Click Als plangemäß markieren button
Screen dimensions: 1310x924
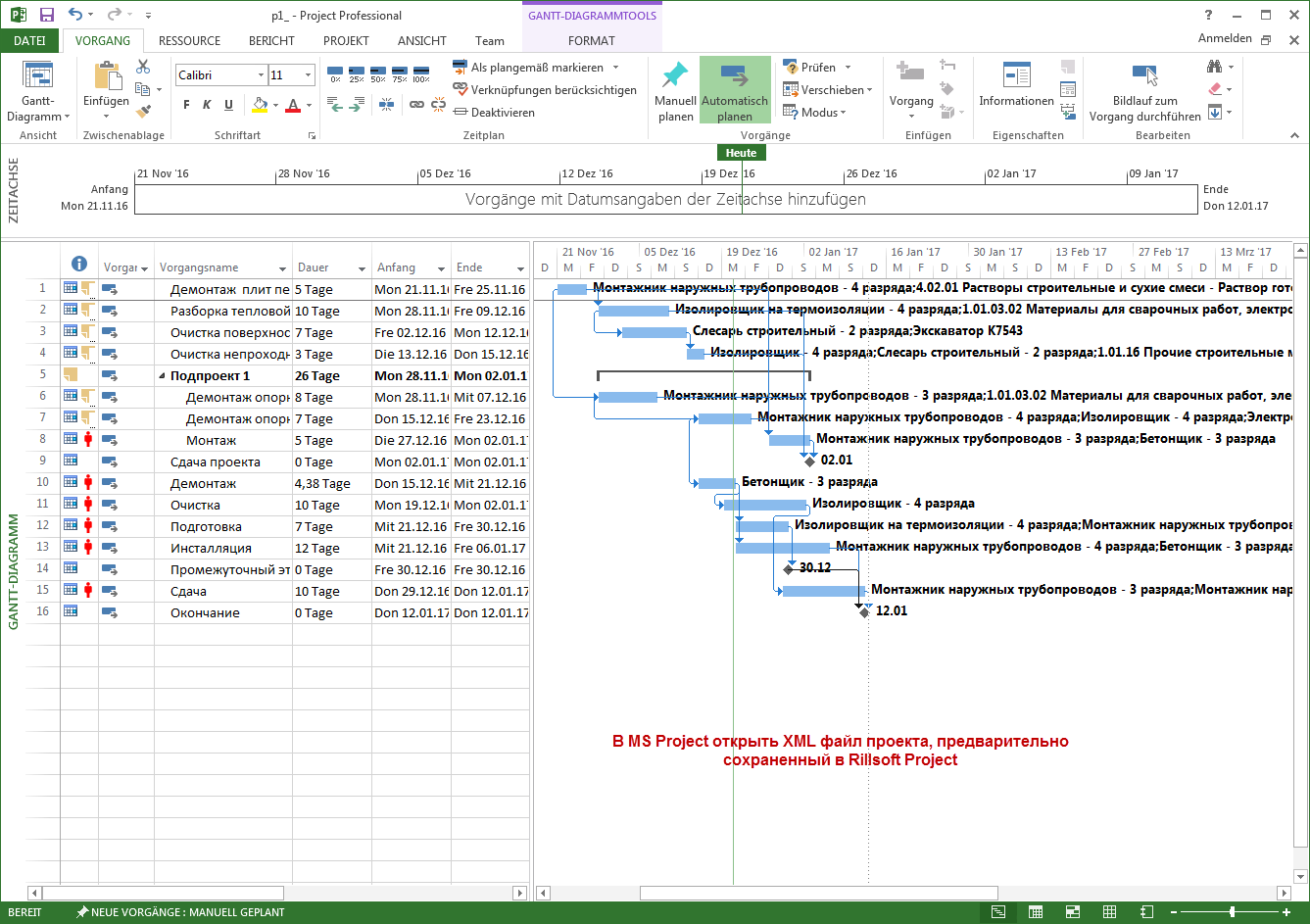529,68
